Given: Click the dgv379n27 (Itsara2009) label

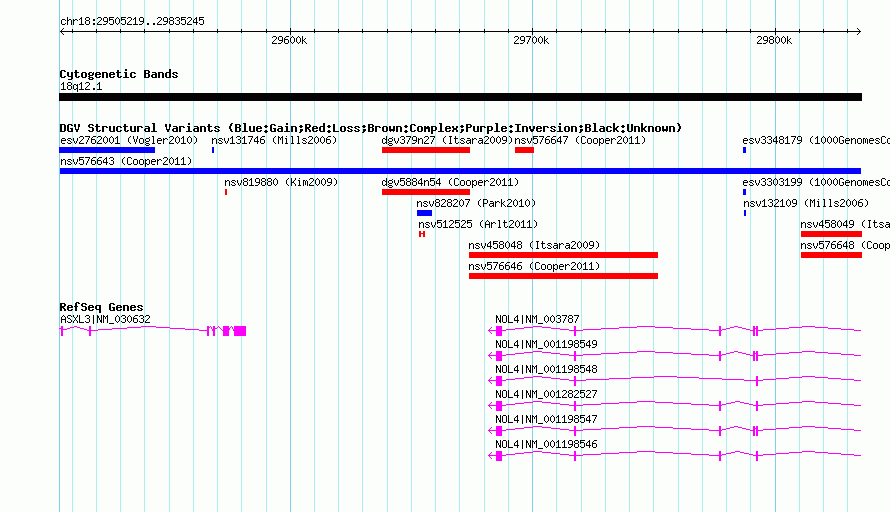Looking at the screenshot, I should (x=447, y=140).
